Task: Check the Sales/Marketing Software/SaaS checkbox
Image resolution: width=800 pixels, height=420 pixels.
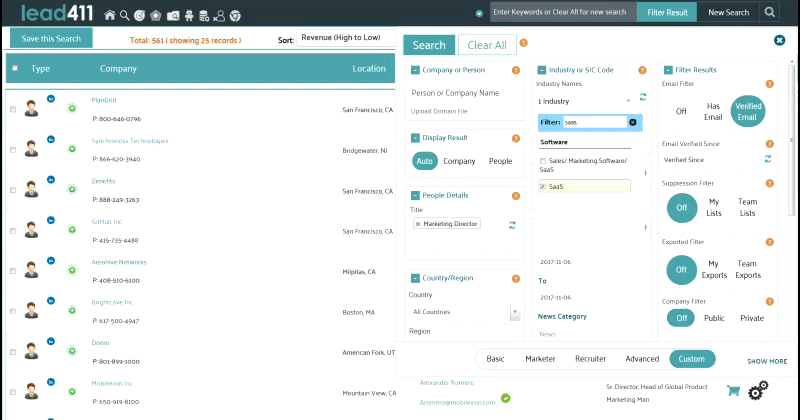Action: (x=543, y=161)
